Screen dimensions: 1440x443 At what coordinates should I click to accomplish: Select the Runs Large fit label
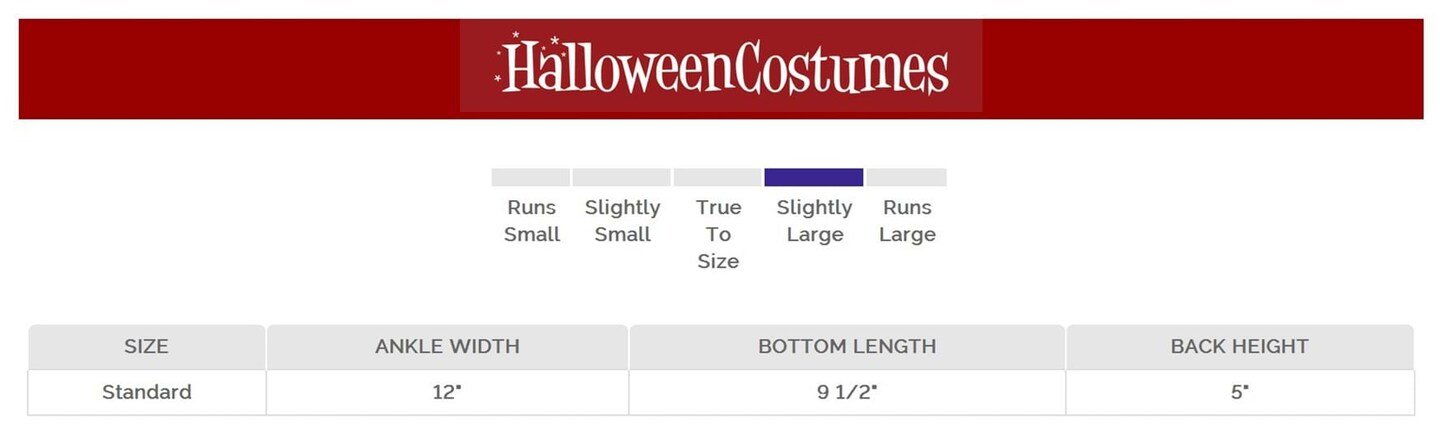[907, 221]
